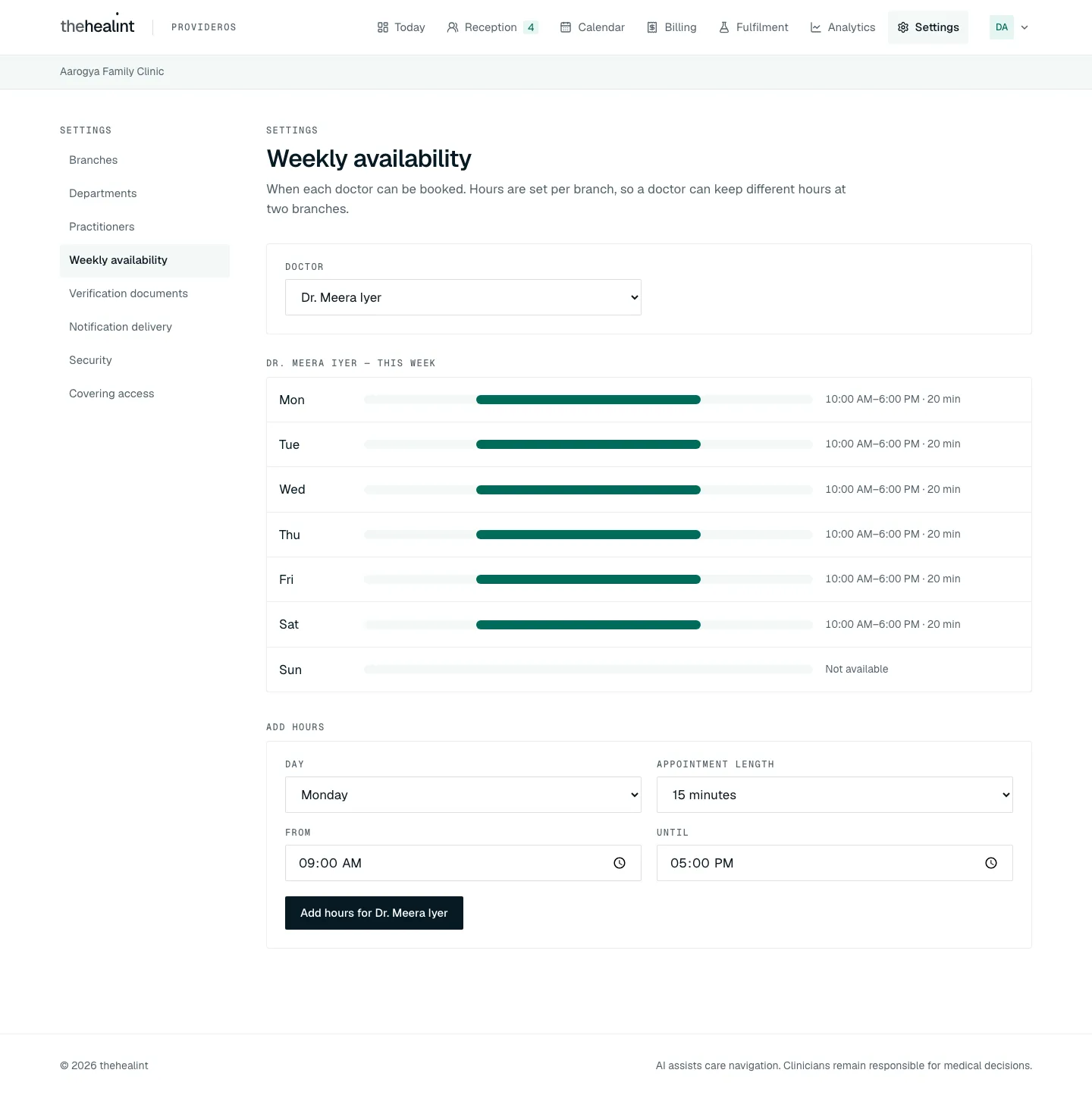This screenshot has height=1098, width=1092.
Task: Select Branches in settings sidebar
Action: 145,160
